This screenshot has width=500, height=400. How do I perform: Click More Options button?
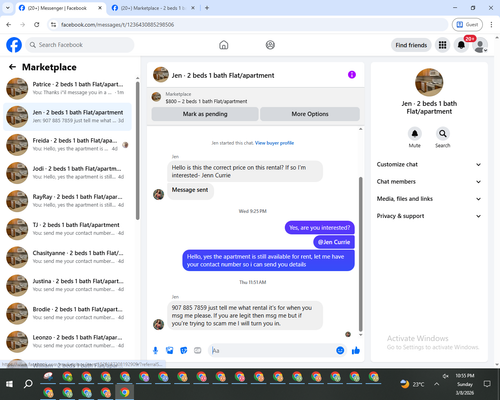point(310,114)
